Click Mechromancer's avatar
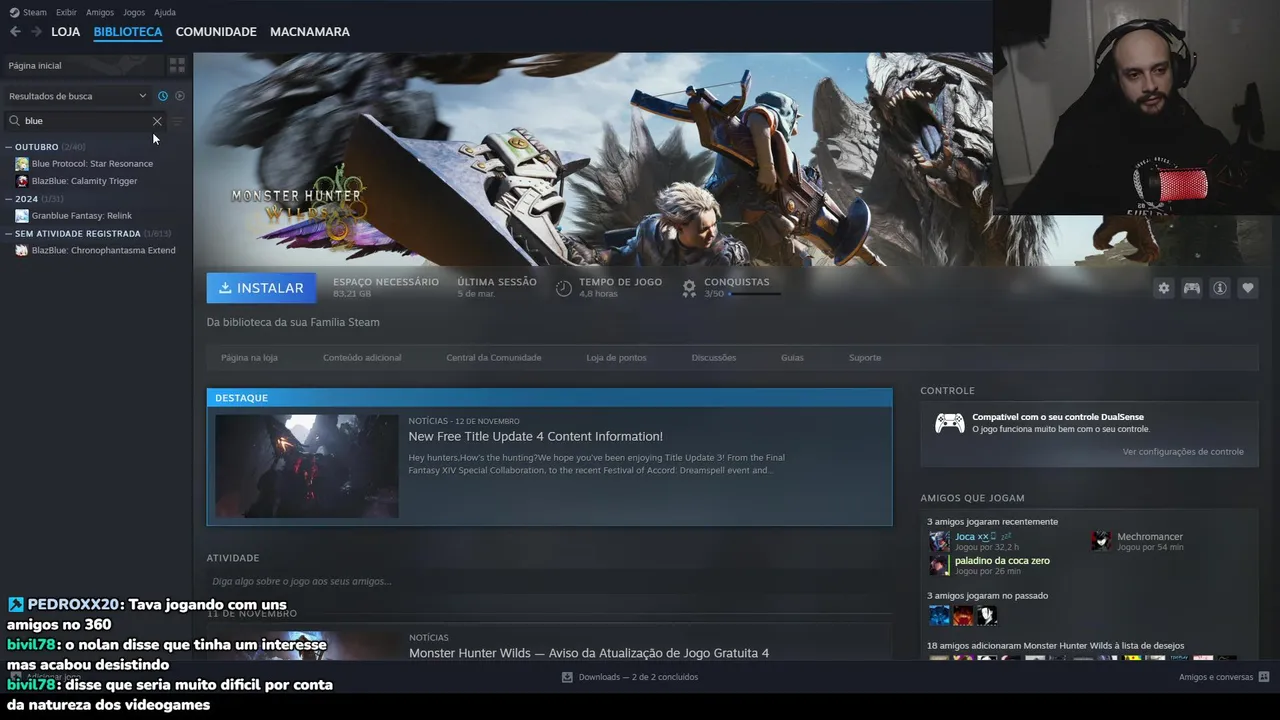Image resolution: width=1280 pixels, height=720 pixels. click(x=1101, y=541)
